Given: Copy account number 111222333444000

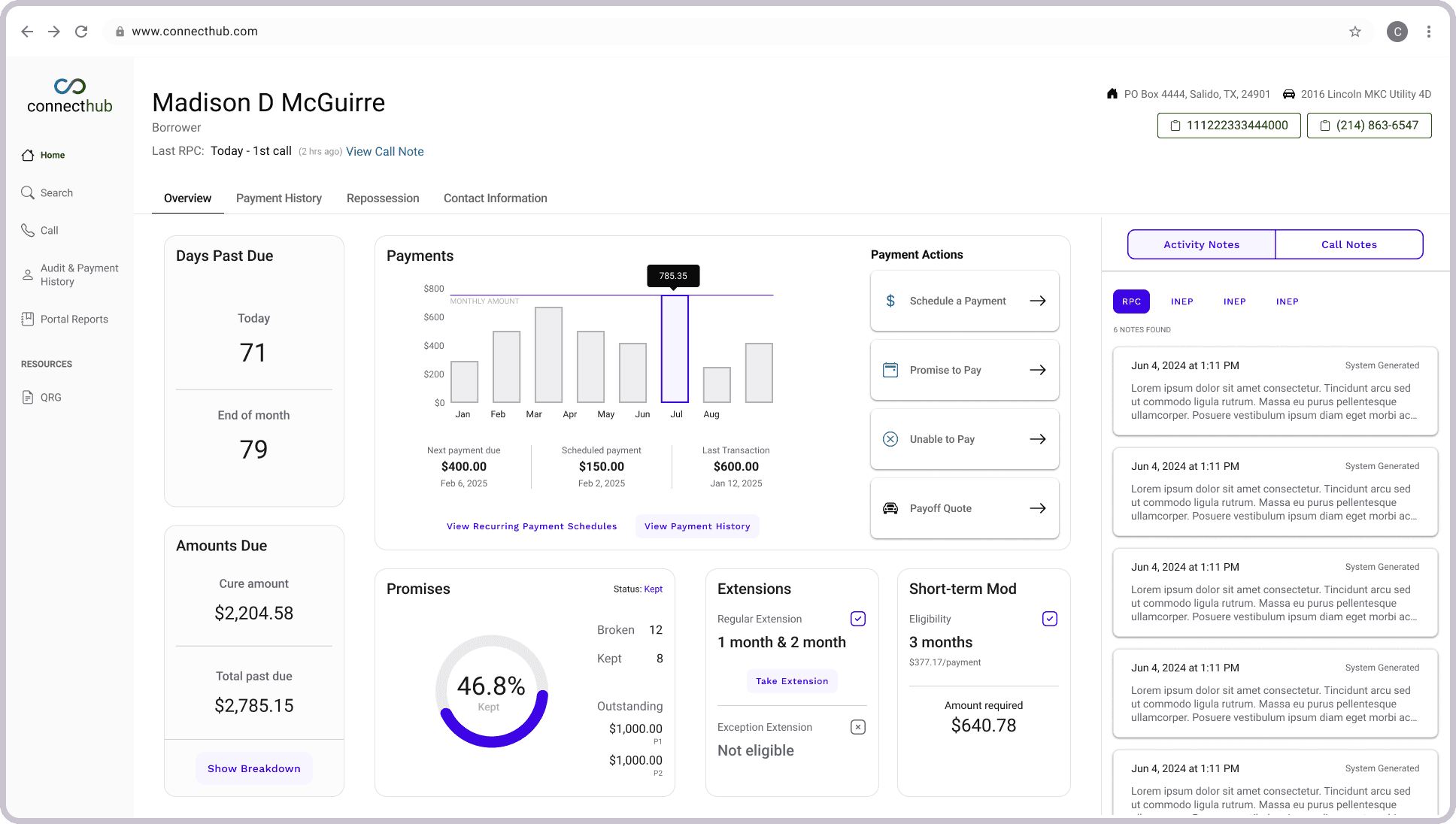Looking at the screenshot, I should click(x=1228, y=126).
